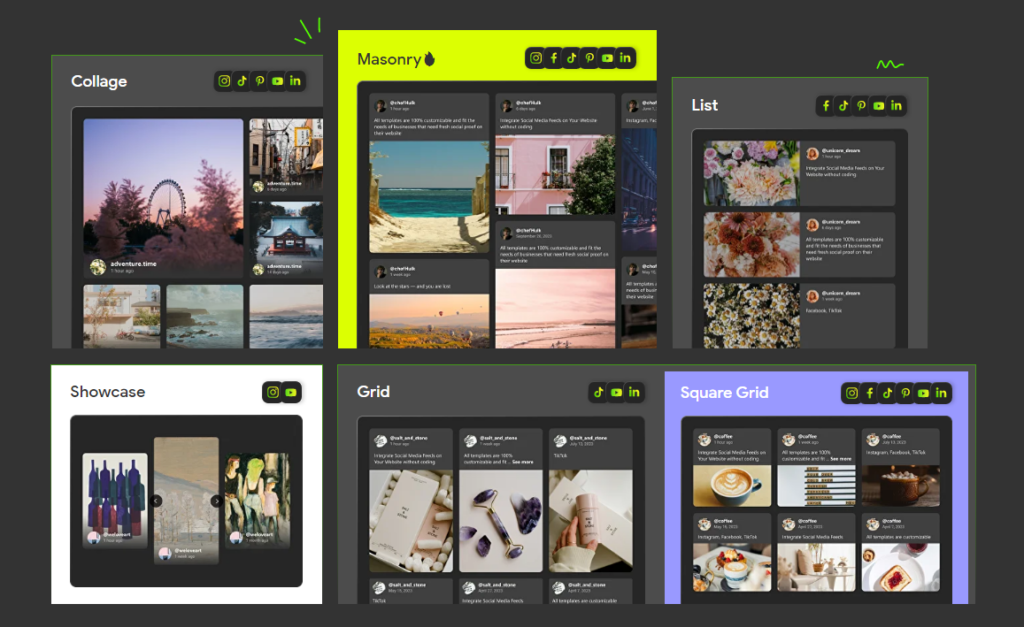Select the Grid template title
1024x627 pixels.
pos(374,392)
